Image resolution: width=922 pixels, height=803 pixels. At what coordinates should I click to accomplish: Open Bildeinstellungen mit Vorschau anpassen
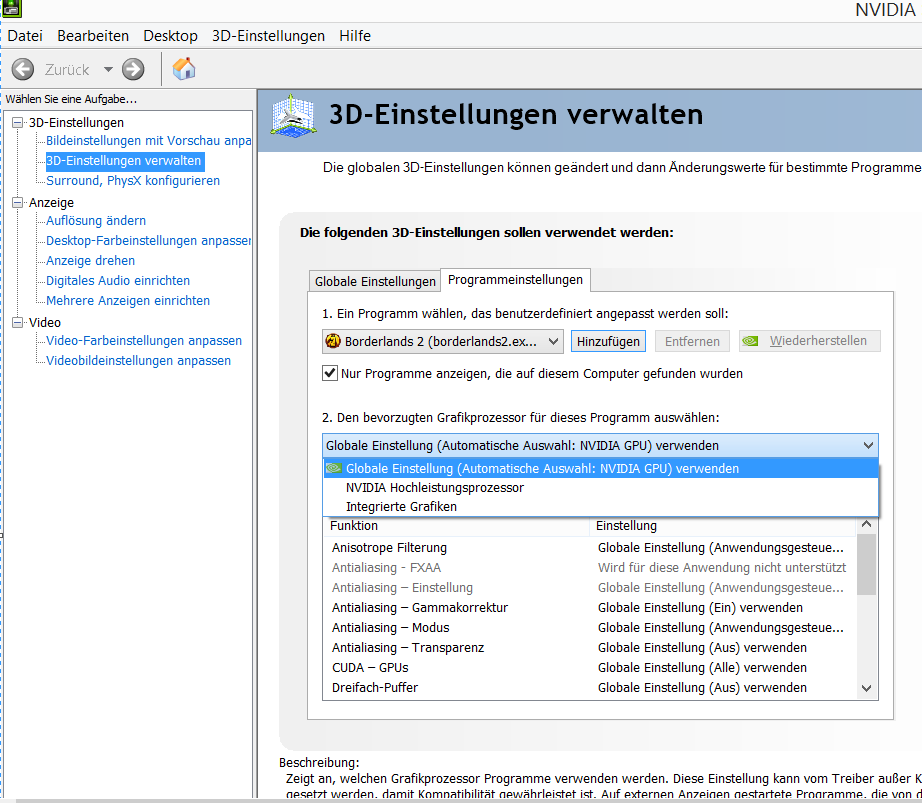(x=148, y=140)
